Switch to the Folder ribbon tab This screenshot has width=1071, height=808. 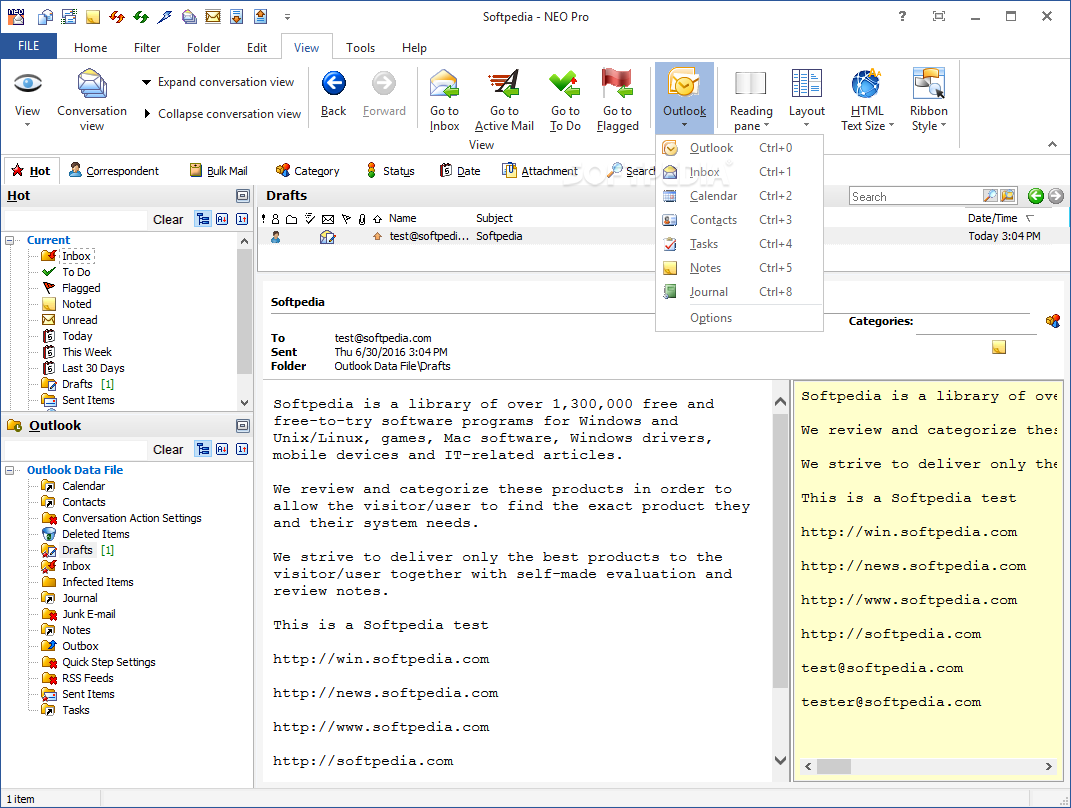[204, 48]
